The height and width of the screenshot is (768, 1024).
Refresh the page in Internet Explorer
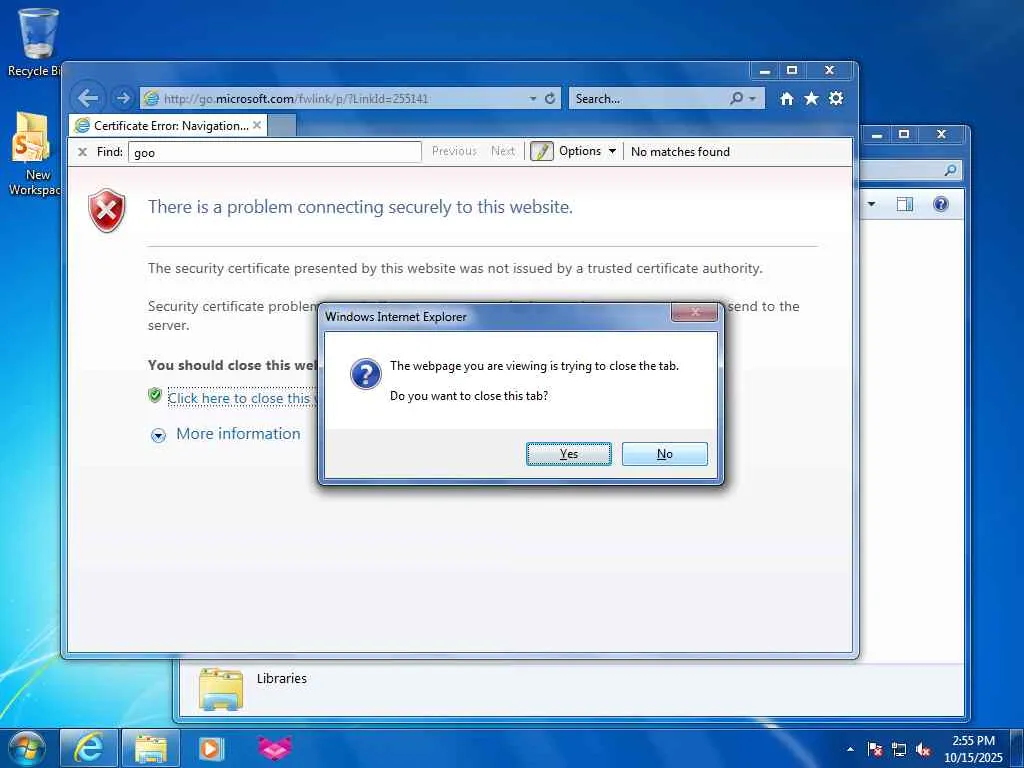pos(550,99)
